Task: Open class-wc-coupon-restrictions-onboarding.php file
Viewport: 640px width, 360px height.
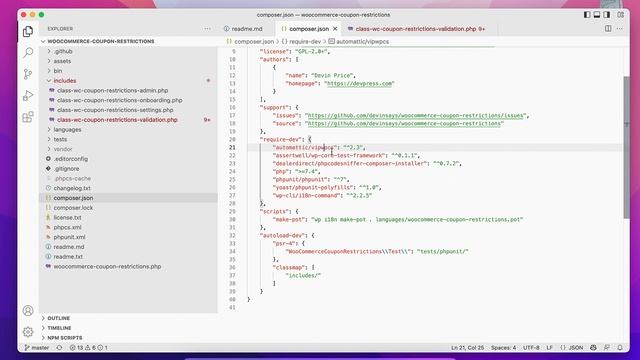Action: click(120, 100)
